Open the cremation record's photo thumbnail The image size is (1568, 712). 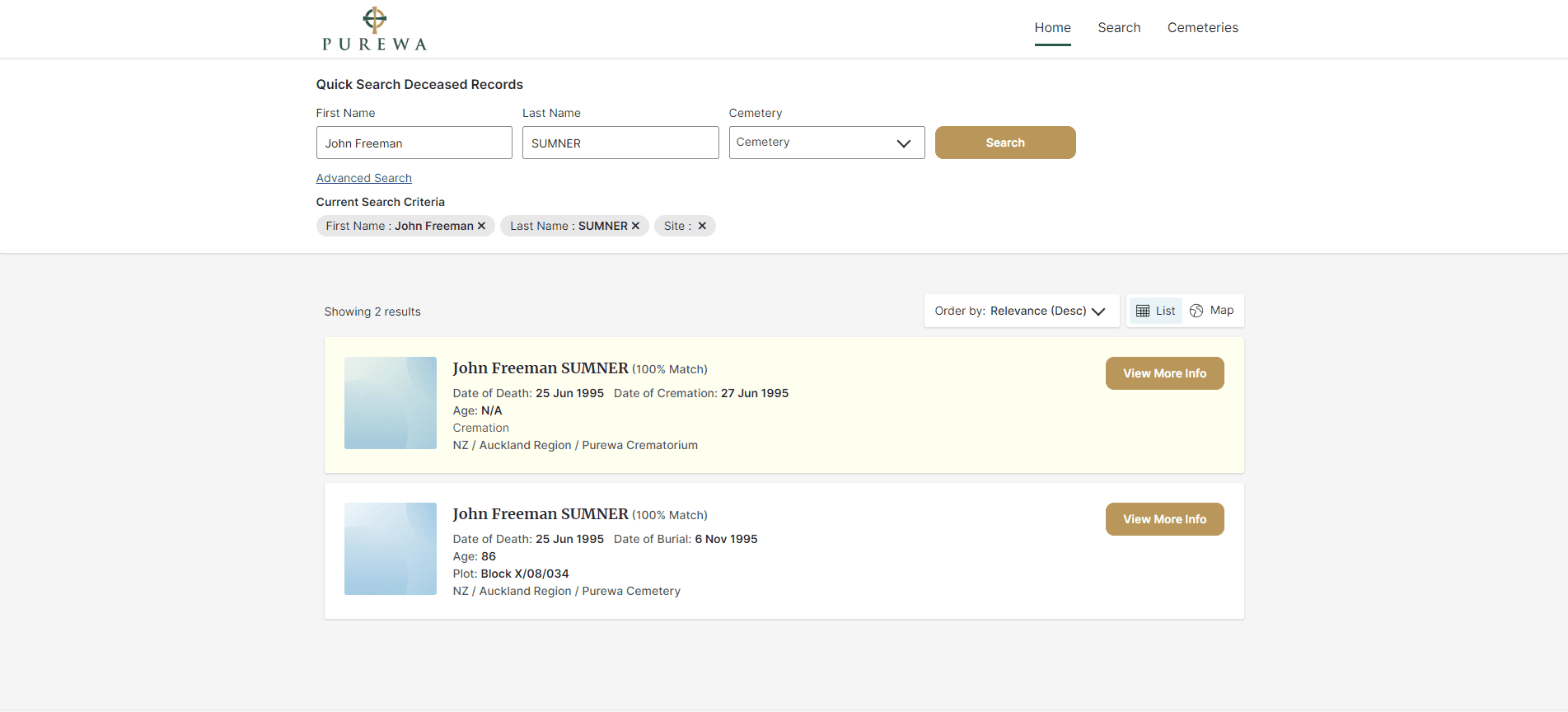391,403
